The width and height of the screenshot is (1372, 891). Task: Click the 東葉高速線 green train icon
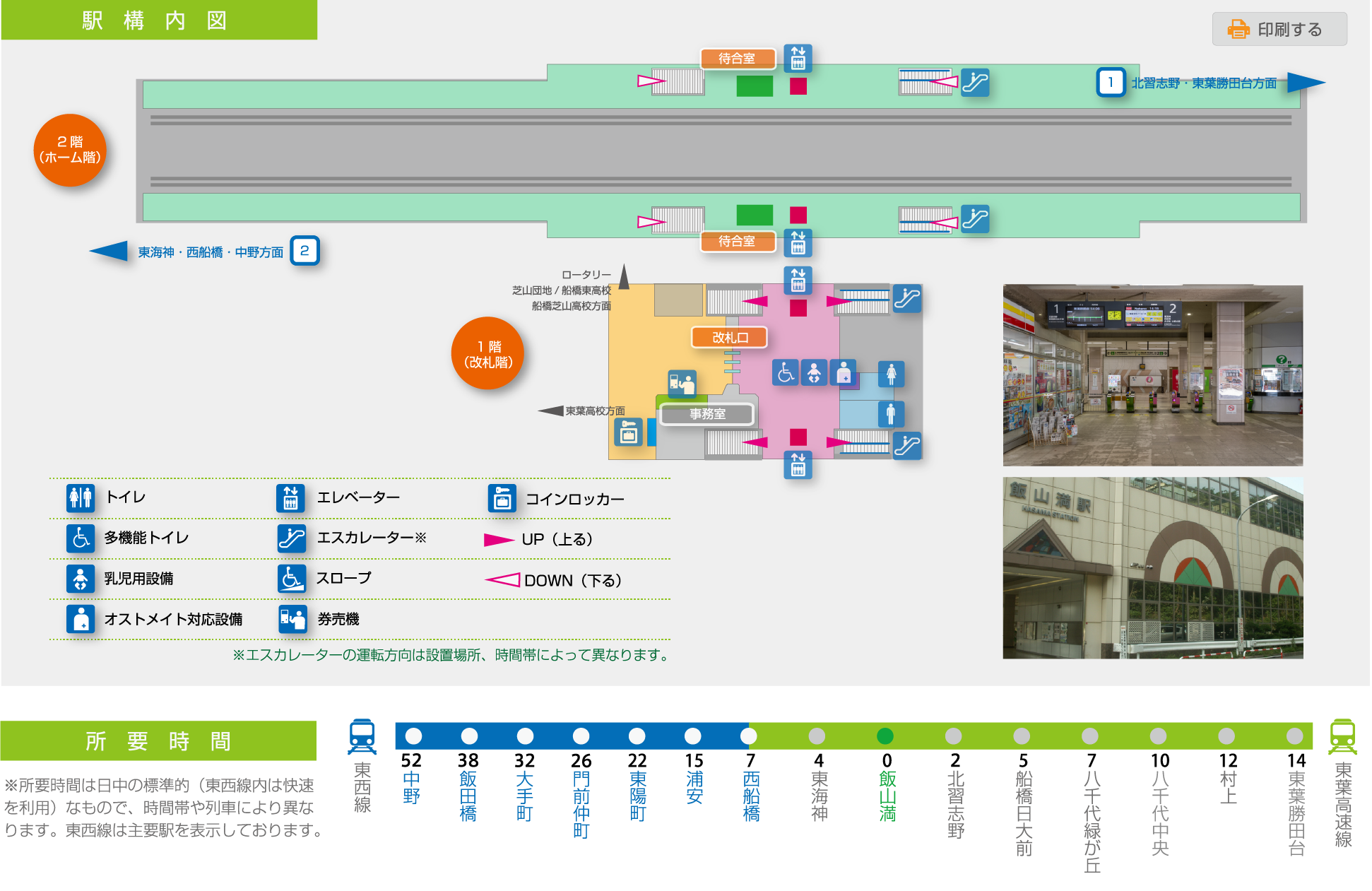click(x=1342, y=738)
